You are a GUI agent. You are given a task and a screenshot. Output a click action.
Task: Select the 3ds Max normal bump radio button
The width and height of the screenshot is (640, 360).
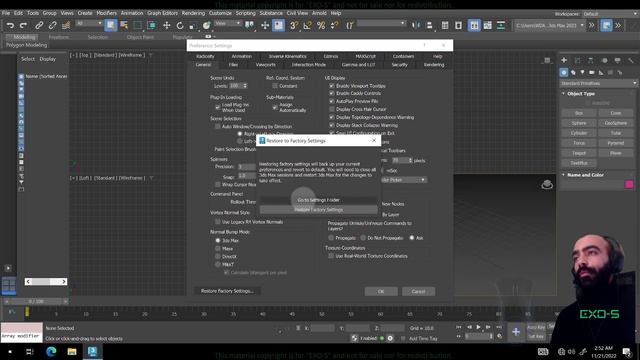point(218,240)
